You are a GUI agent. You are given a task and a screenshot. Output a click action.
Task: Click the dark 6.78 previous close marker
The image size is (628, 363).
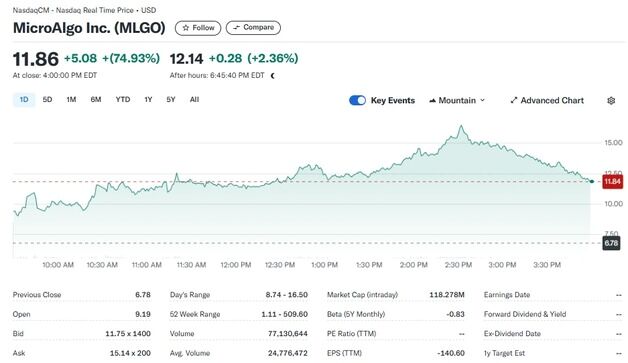611,243
